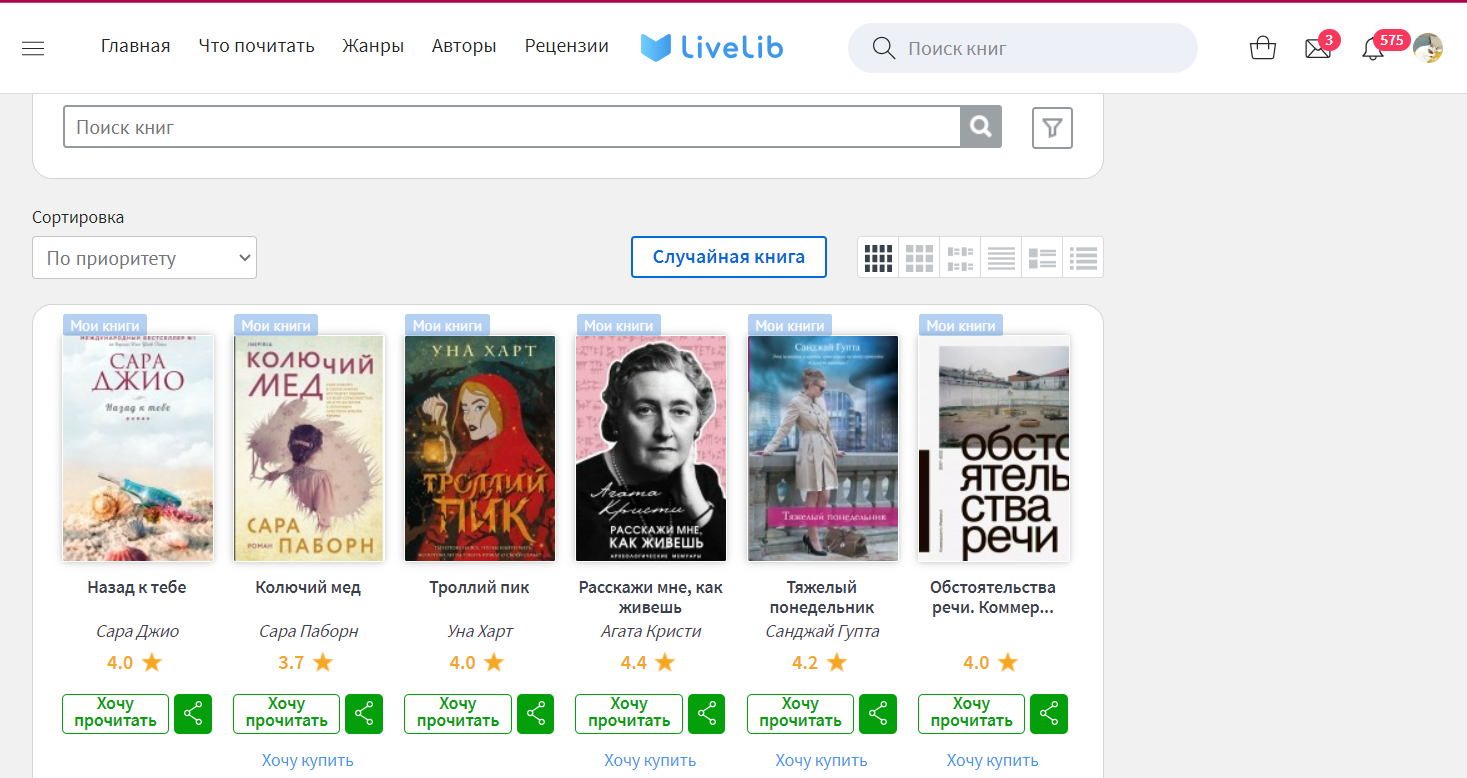Image resolution: width=1467 pixels, height=778 pixels.
Task: Open the Агата Кристи book cover
Action: [651, 448]
